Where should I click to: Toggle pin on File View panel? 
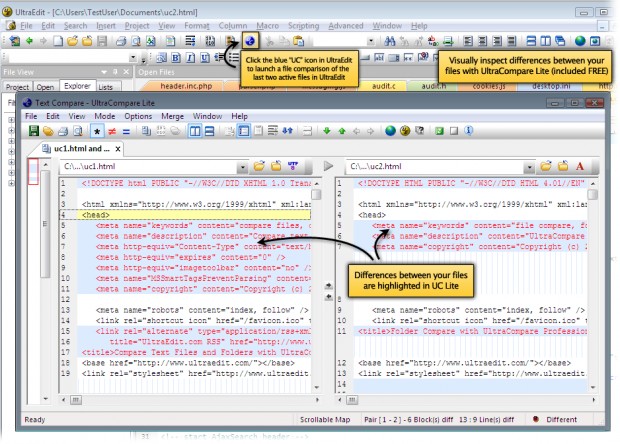click(115, 72)
